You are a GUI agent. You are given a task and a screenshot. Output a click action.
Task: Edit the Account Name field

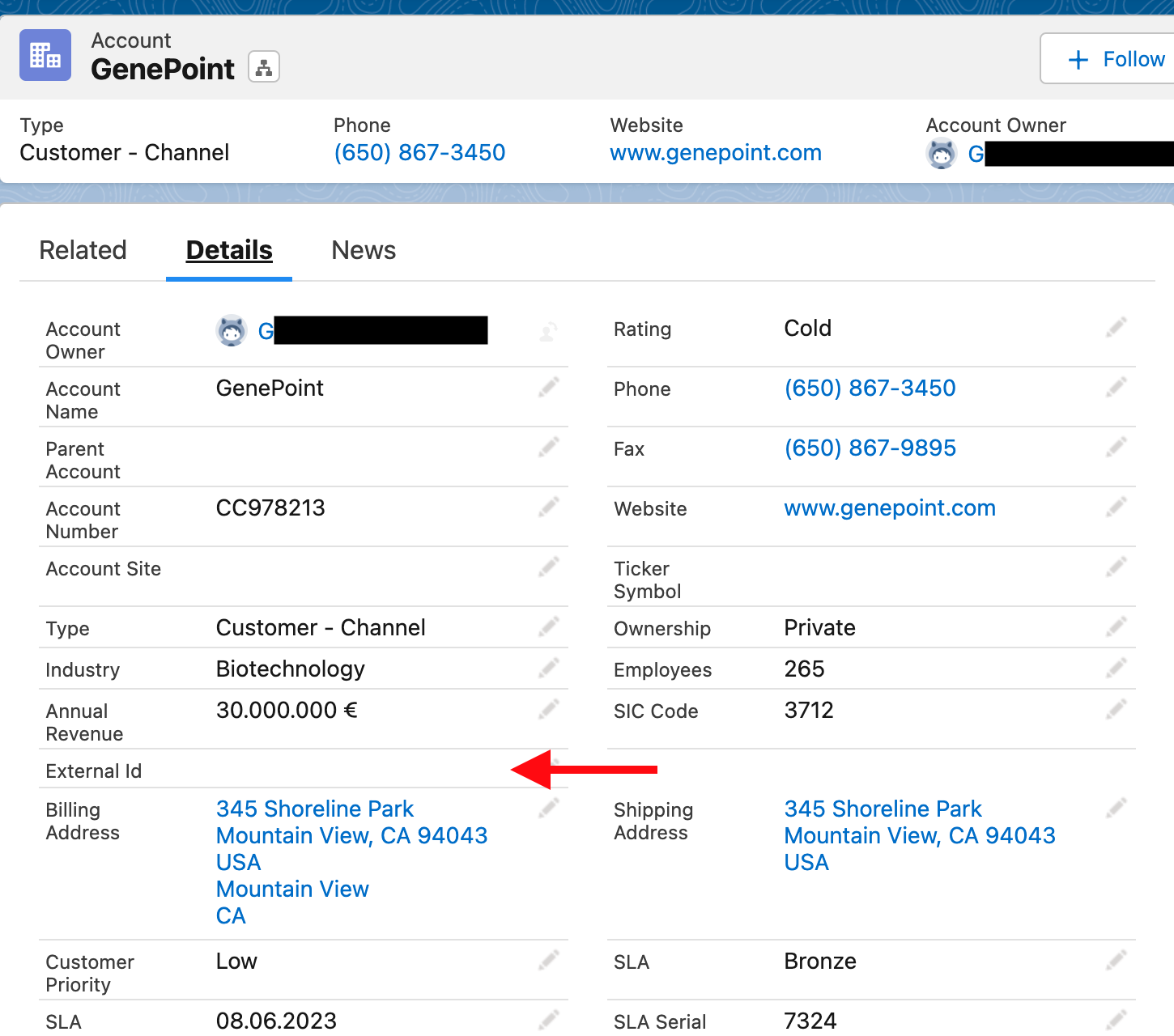click(x=548, y=387)
